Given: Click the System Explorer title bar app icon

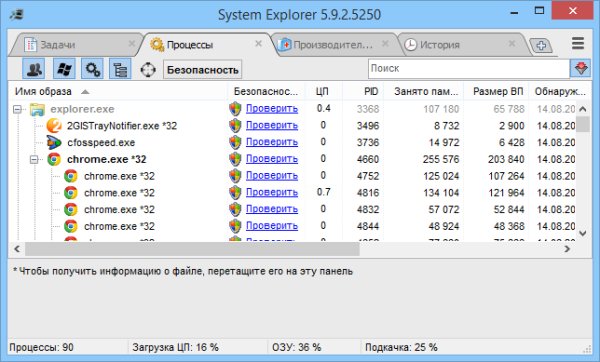Looking at the screenshot, I should click(x=16, y=15).
